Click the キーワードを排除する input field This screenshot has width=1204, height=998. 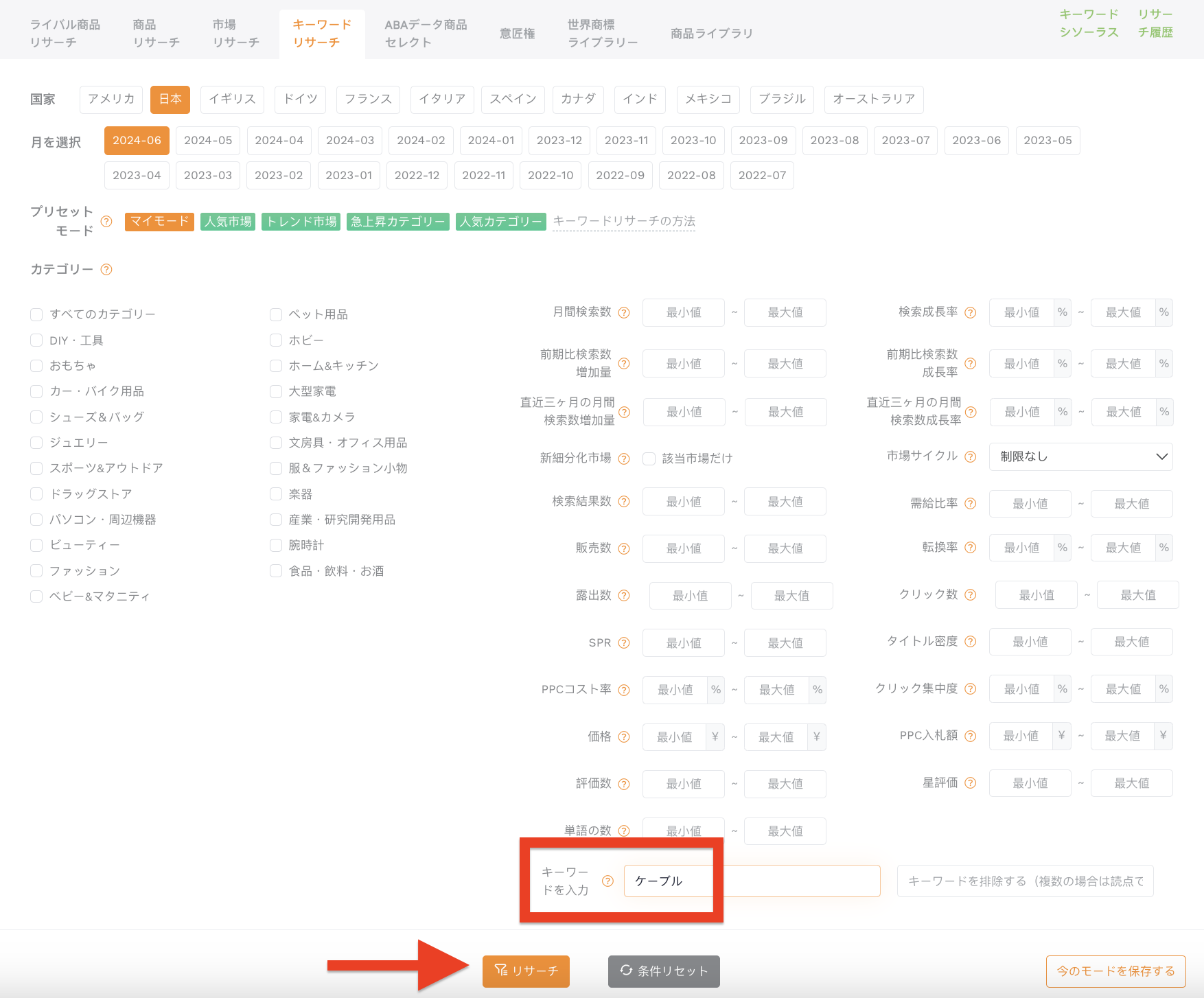tap(1025, 881)
